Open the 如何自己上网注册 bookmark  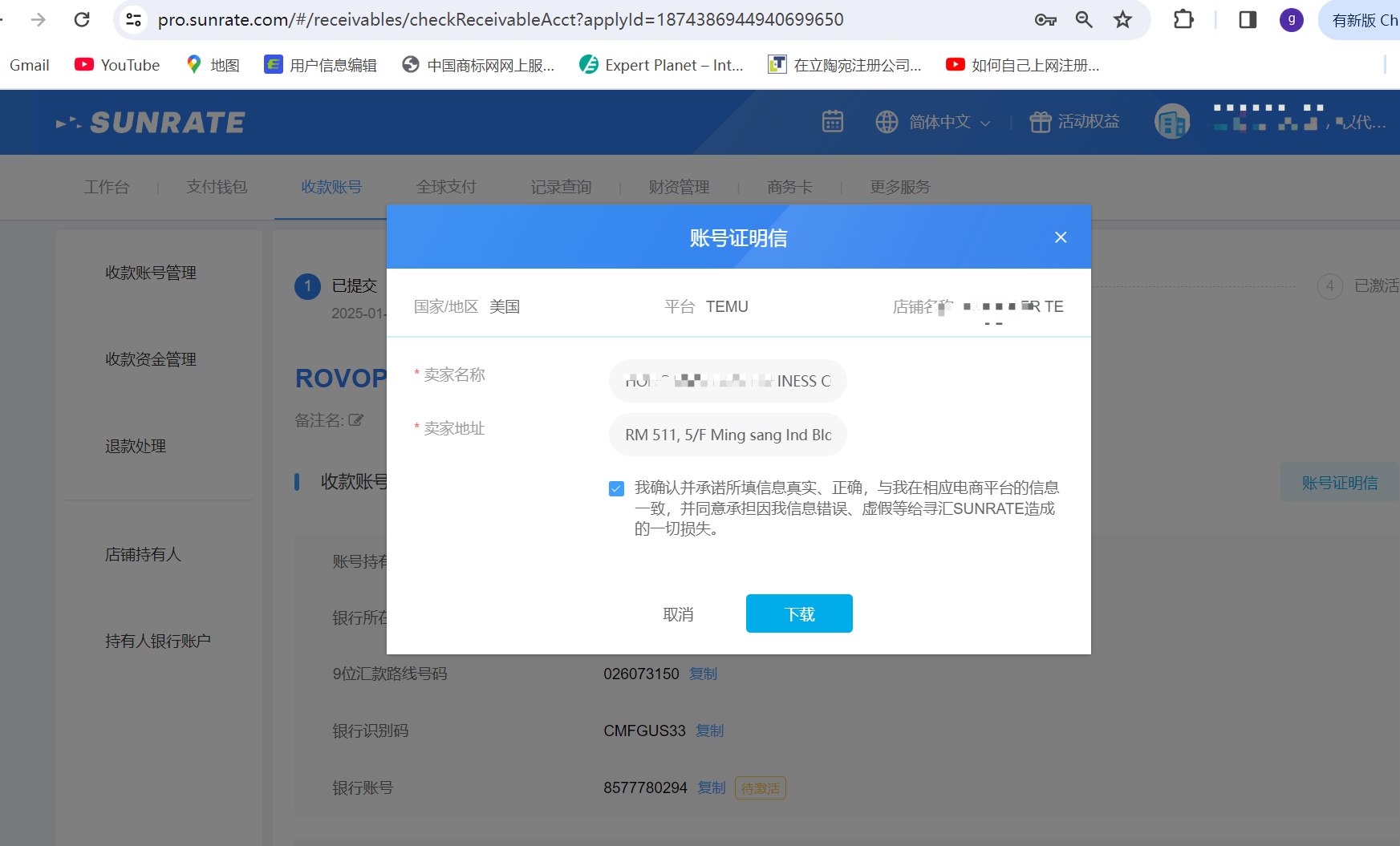tap(1023, 65)
